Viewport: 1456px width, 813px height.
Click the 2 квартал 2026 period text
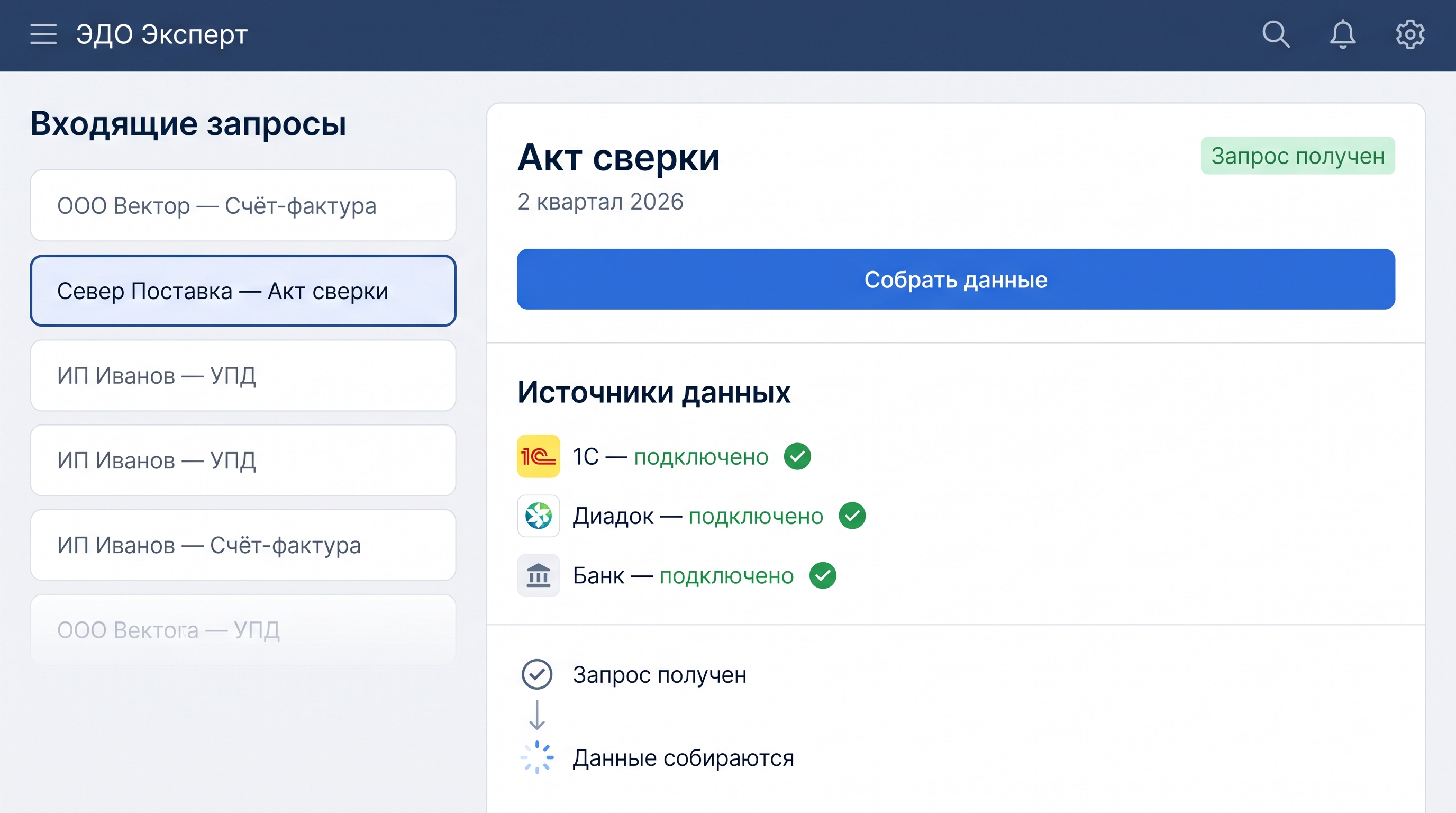coord(600,201)
